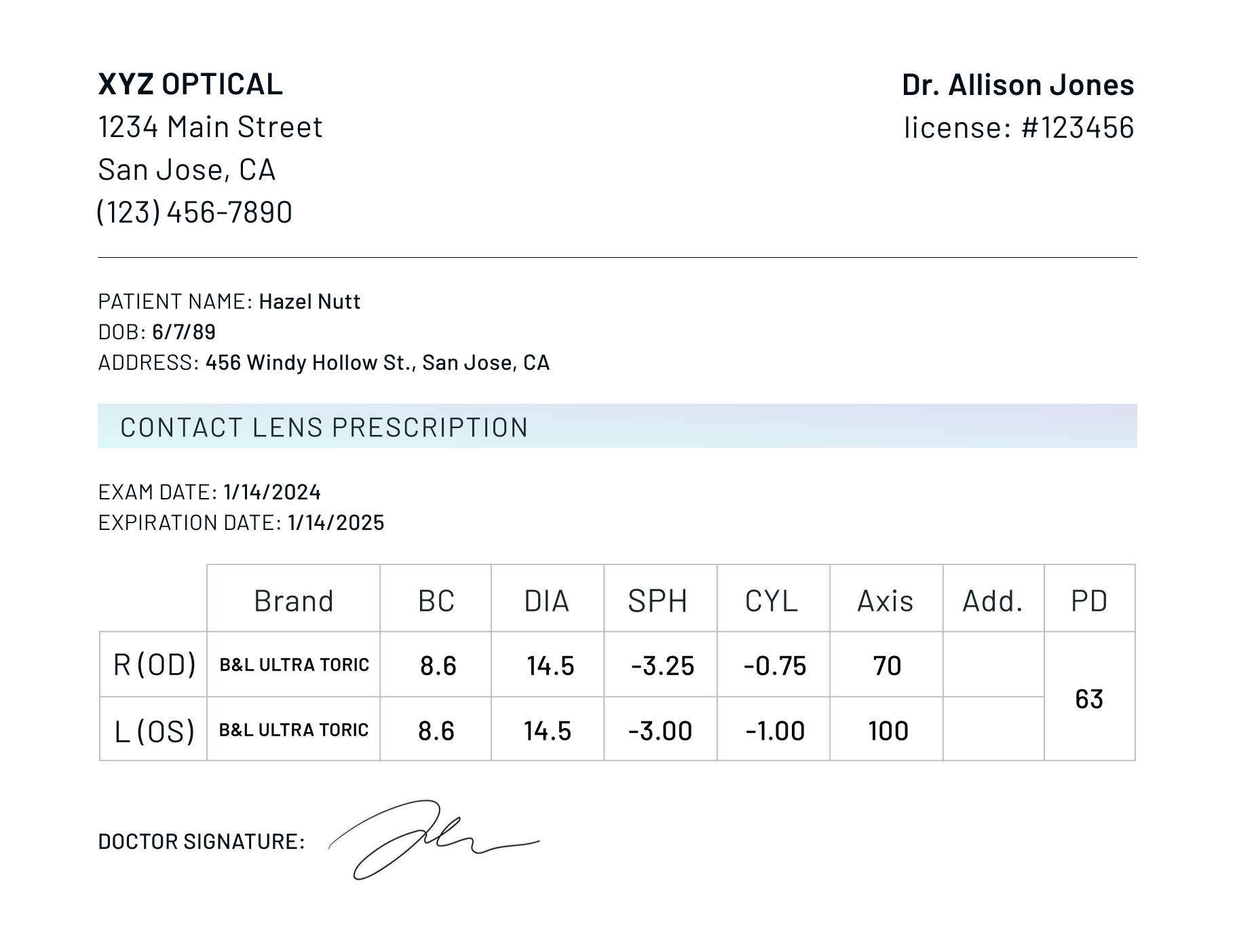Click the left eye Axis value 100
The width and height of the screenshot is (1235, 952).
888,731
